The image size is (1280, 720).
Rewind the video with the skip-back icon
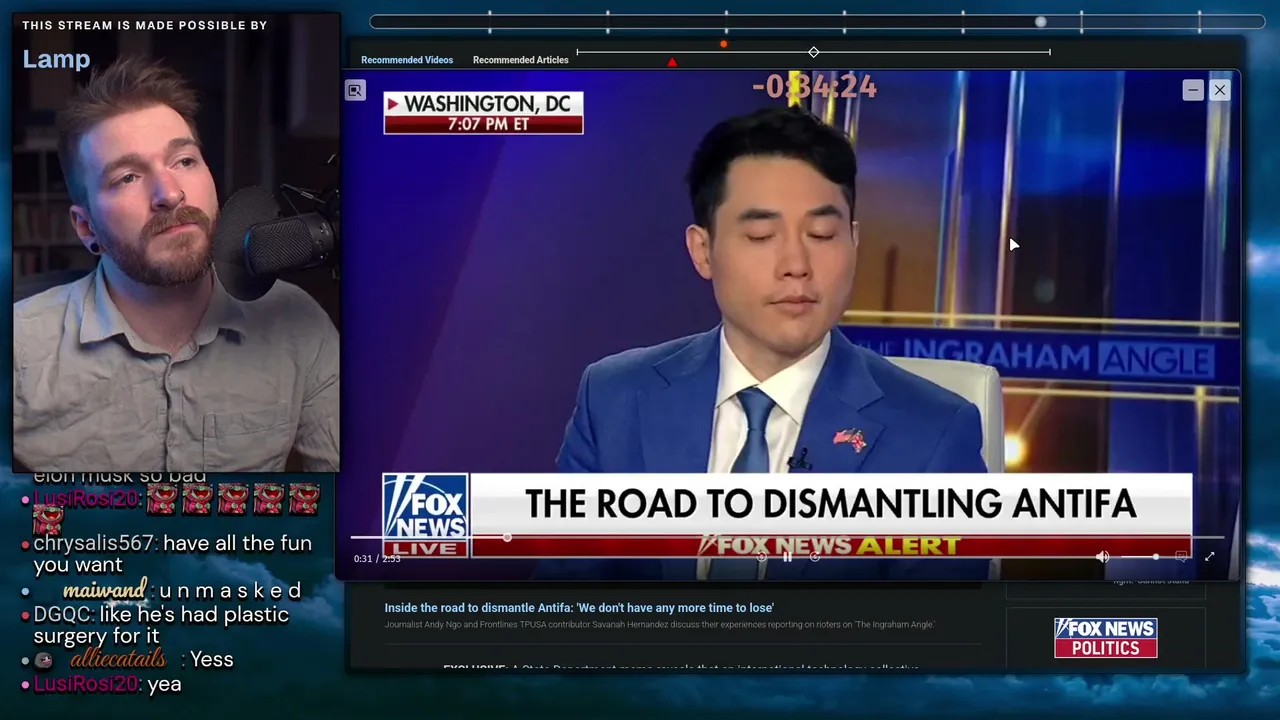[x=761, y=557]
